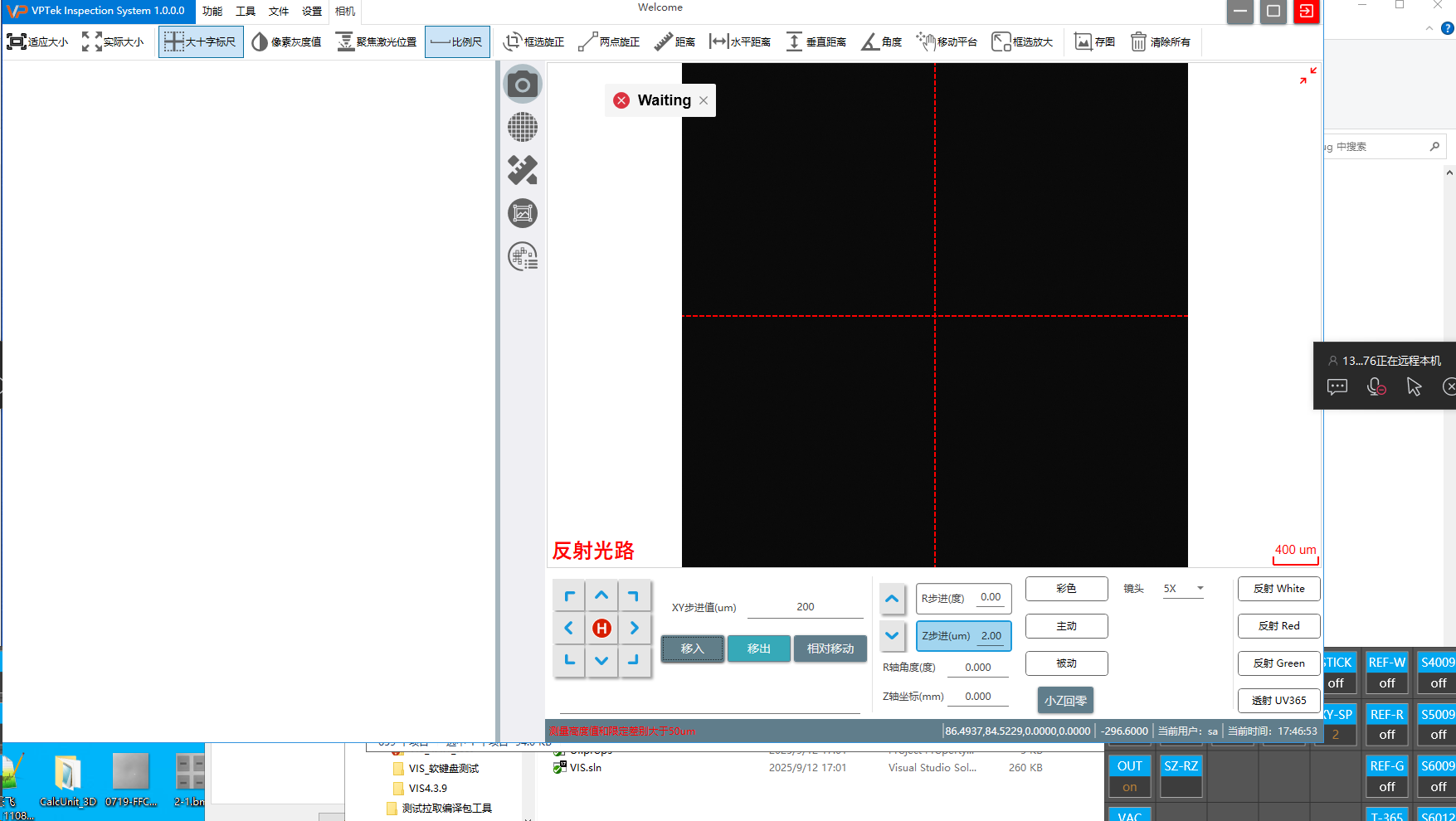Move stage right with the right arrow
This screenshot has height=821, width=1456.
coord(635,629)
